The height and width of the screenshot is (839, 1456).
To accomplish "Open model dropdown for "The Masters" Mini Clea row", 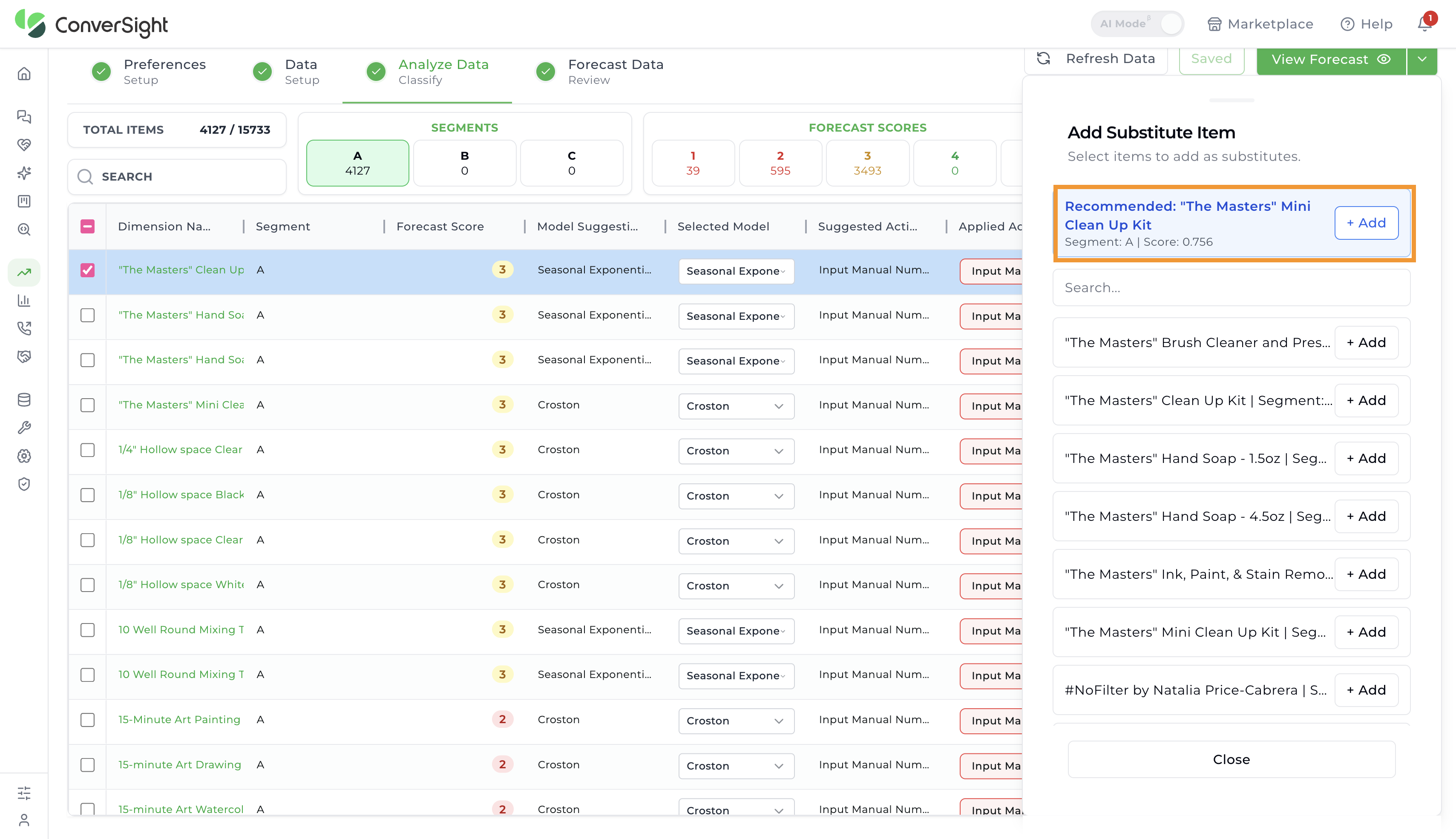I will 736,406.
